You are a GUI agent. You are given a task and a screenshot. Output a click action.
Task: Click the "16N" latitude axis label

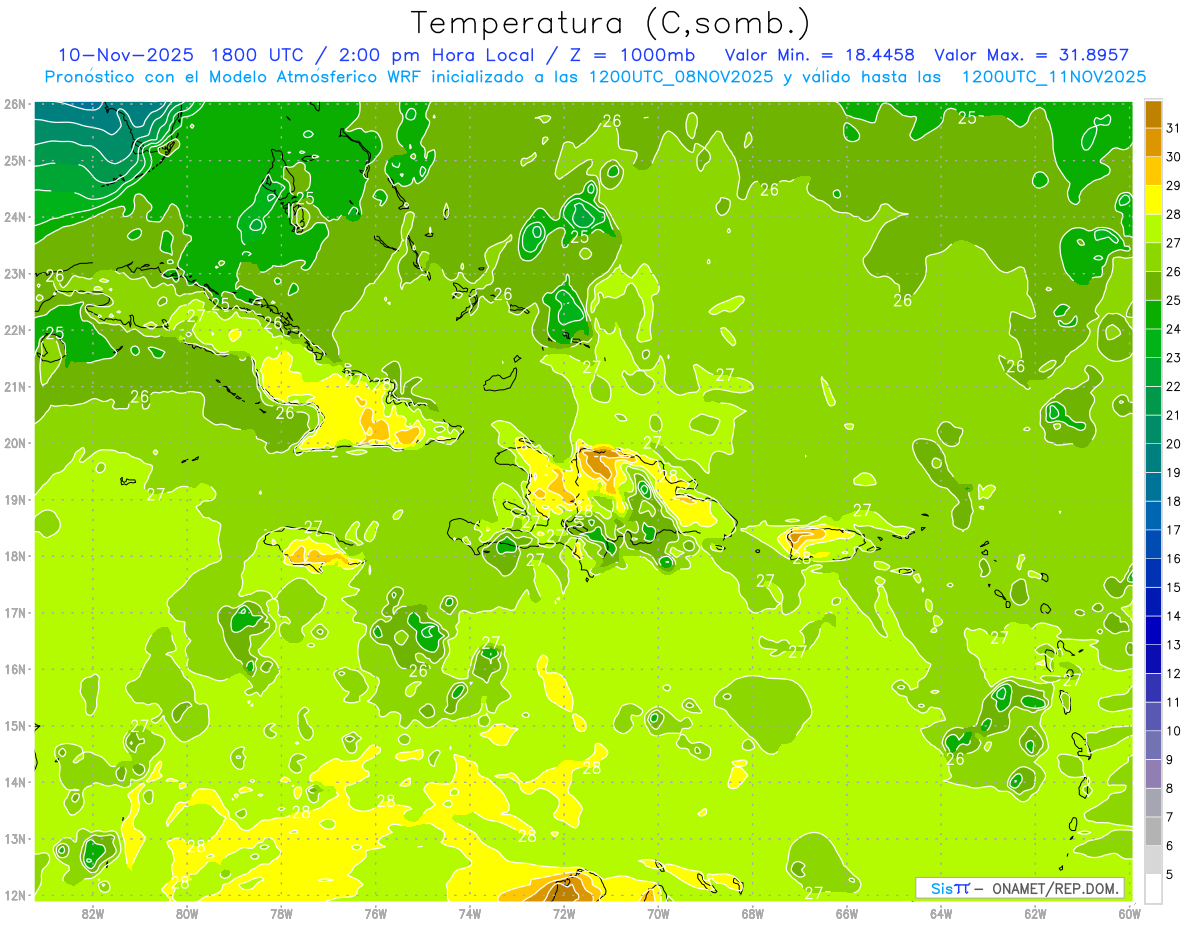pos(14,669)
